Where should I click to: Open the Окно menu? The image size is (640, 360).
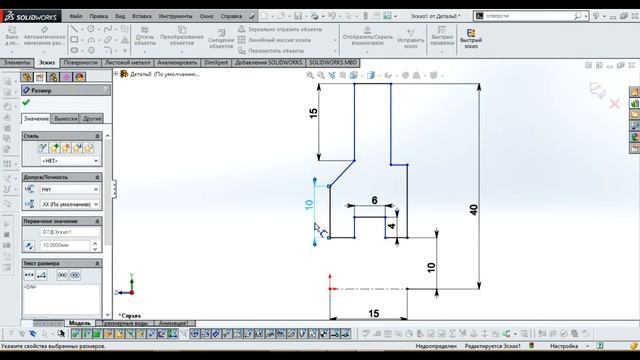207,16
